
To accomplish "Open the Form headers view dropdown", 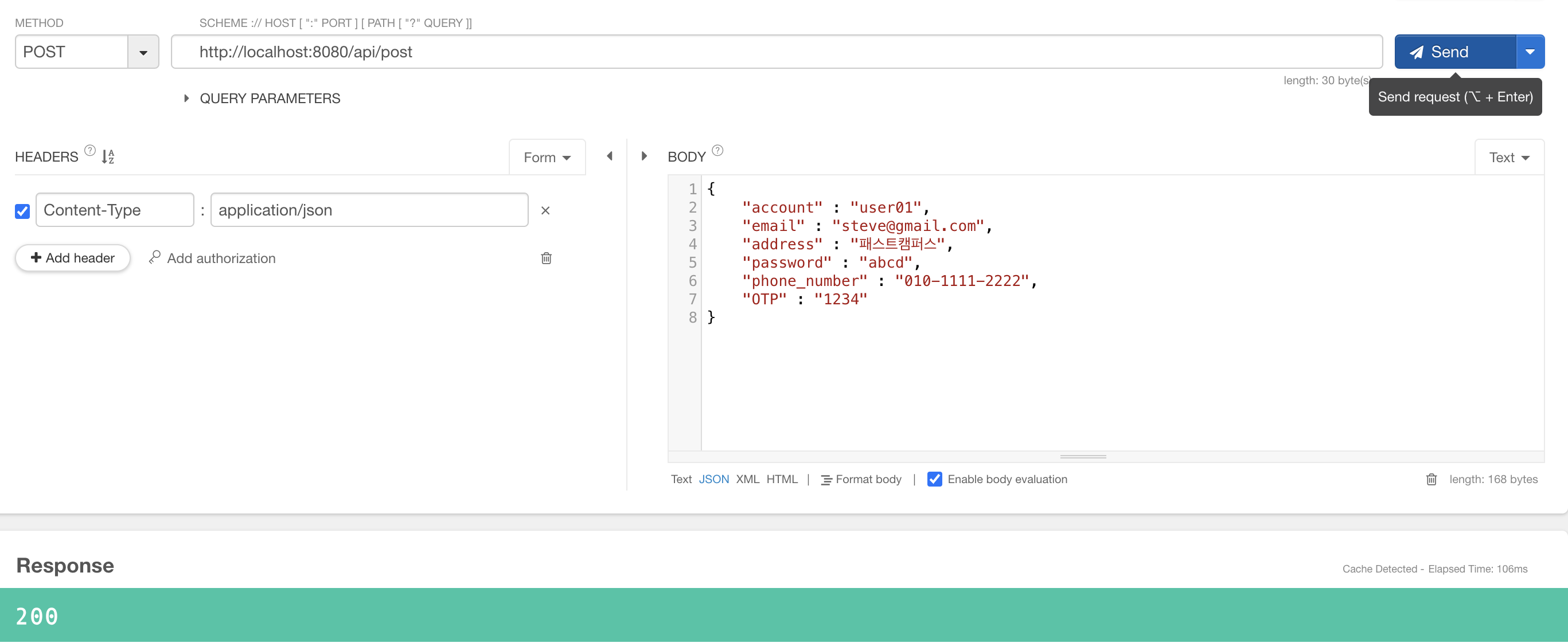I will (x=547, y=158).
